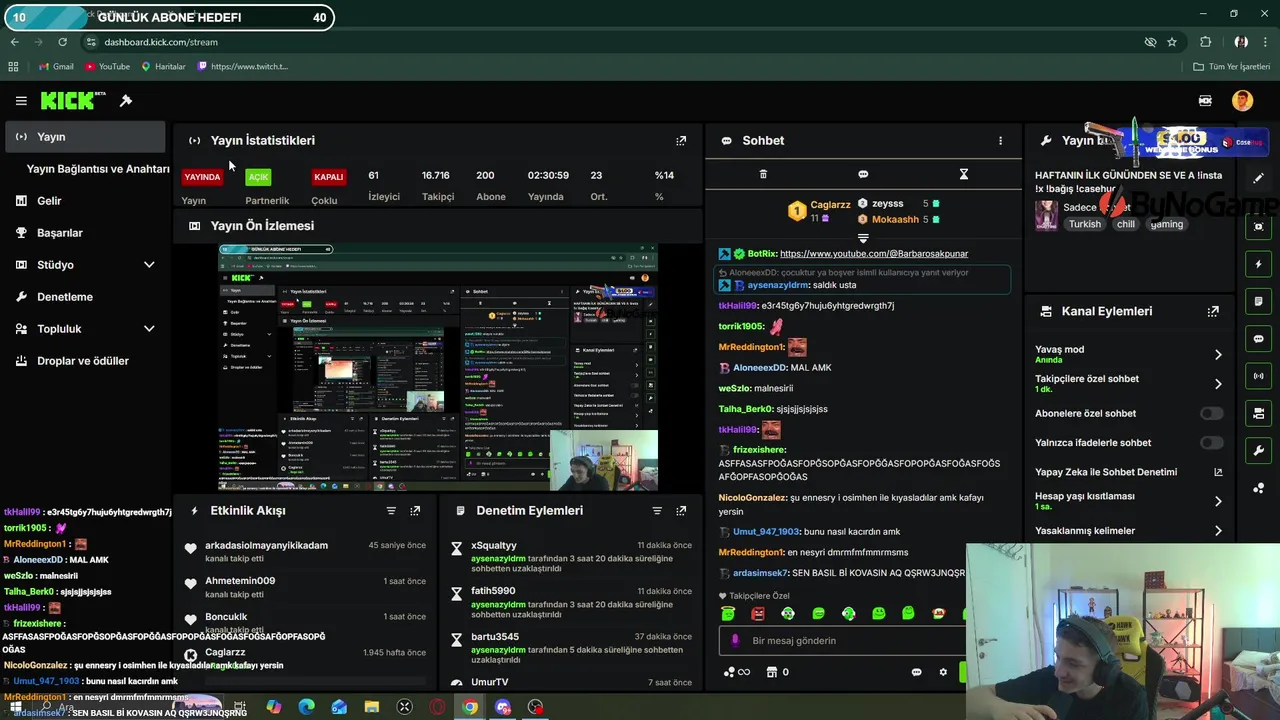The width and height of the screenshot is (1280, 720).
Task: Click the hourglass icon in chat toolbar
Action: pyautogui.click(x=964, y=174)
